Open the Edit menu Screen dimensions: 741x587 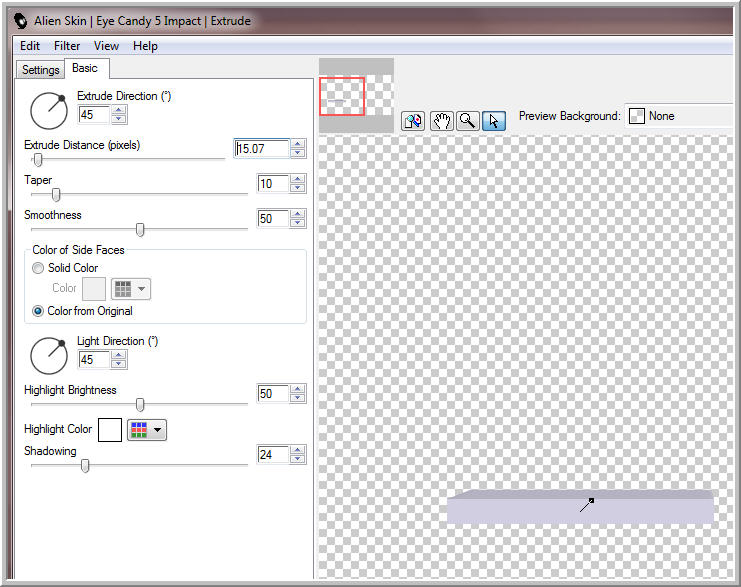click(30, 46)
